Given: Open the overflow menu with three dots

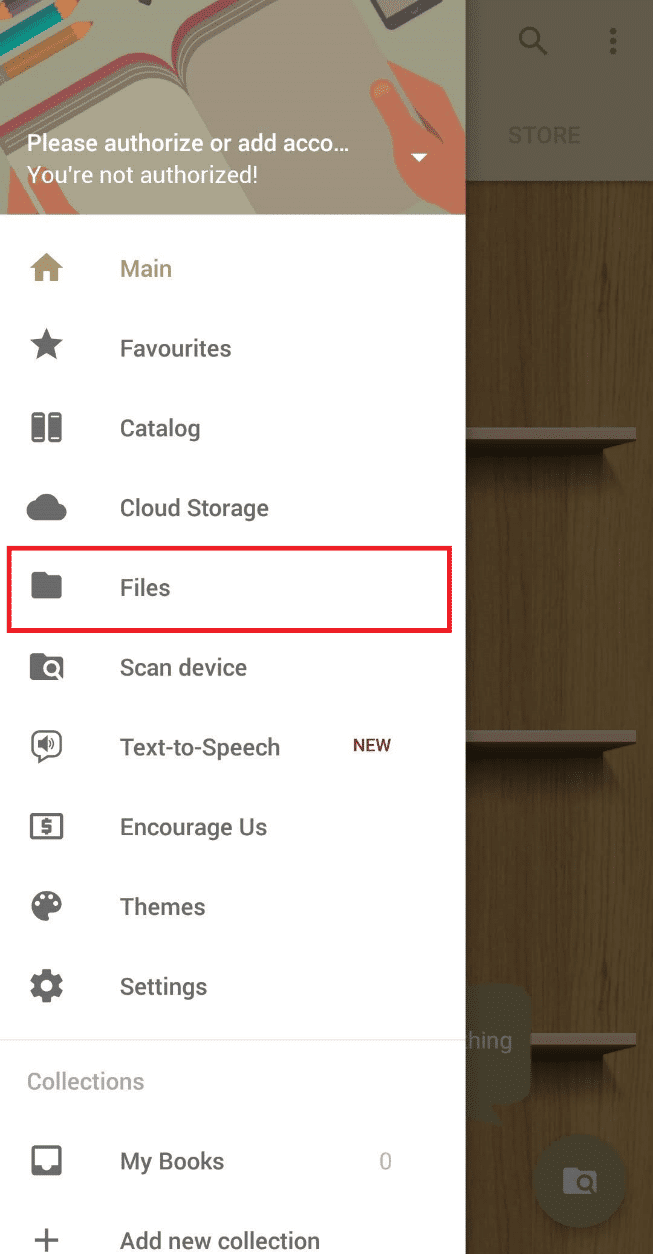Looking at the screenshot, I should point(613,41).
